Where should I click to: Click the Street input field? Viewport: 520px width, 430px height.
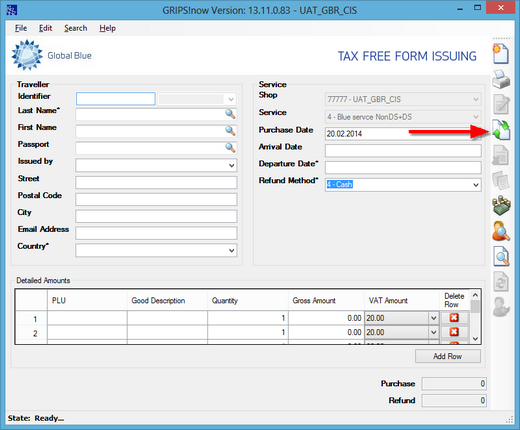[156, 182]
